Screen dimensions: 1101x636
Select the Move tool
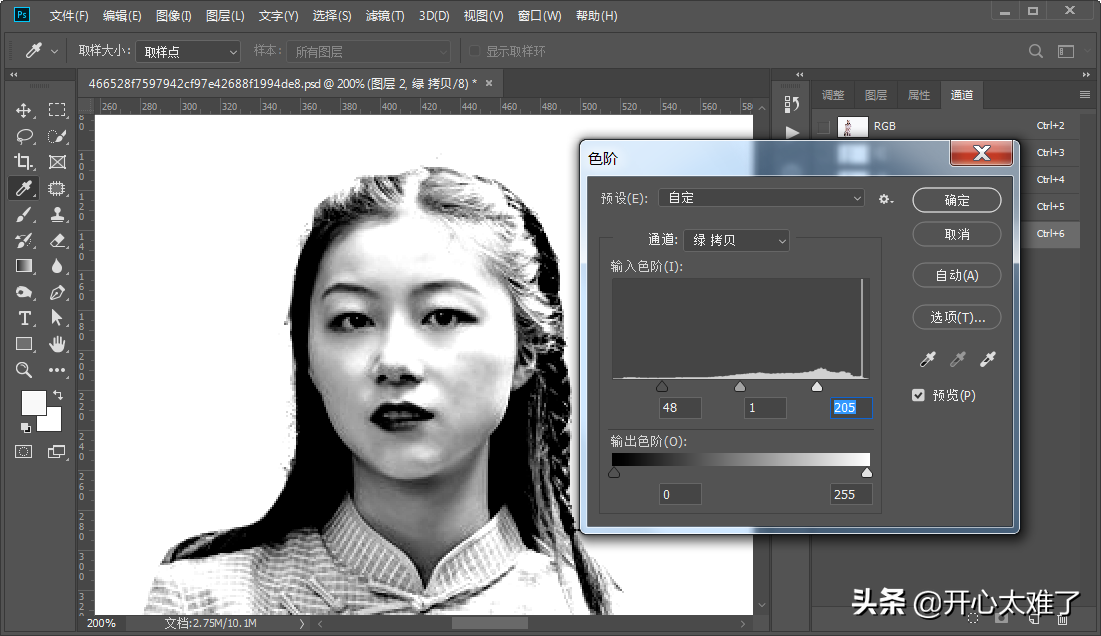click(x=24, y=110)
